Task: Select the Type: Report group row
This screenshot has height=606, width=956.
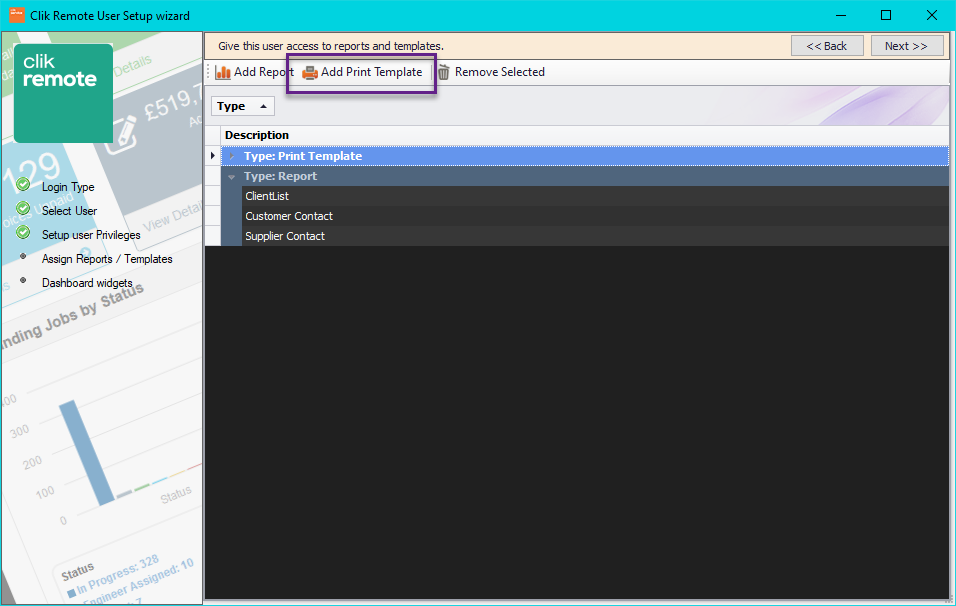Action: [x=585, y=176]
